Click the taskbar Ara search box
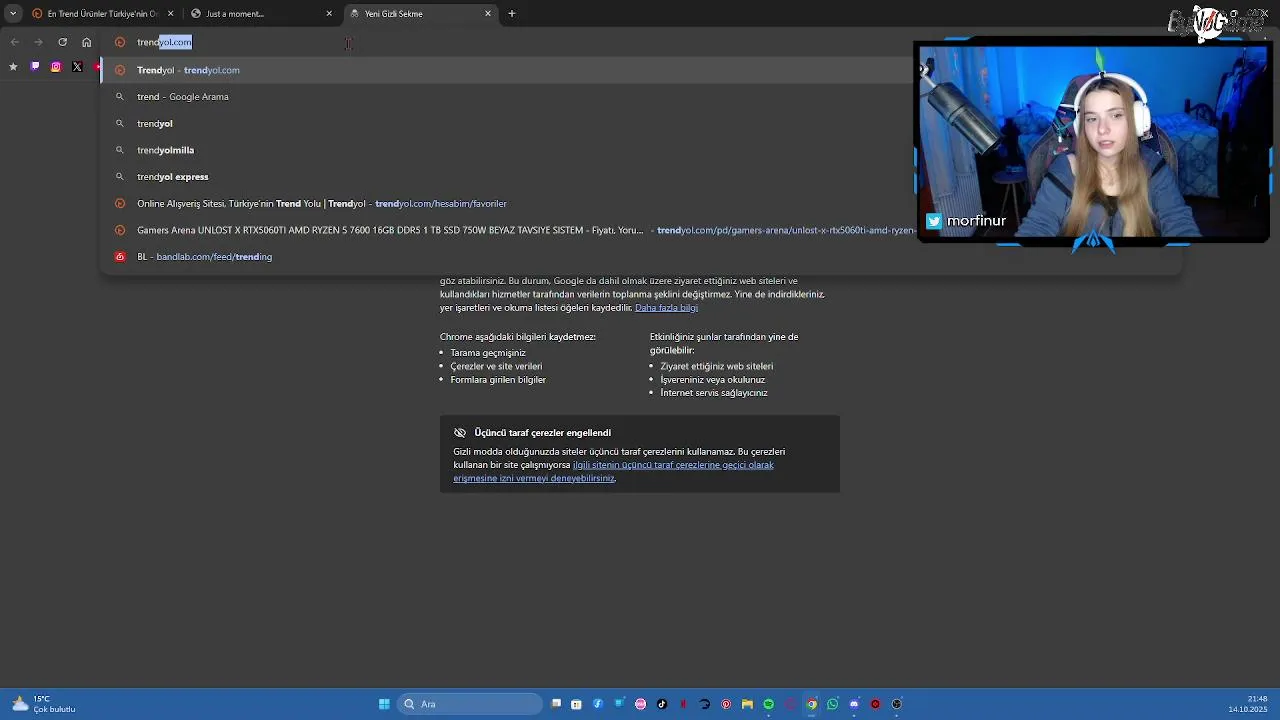 [470, 704]
